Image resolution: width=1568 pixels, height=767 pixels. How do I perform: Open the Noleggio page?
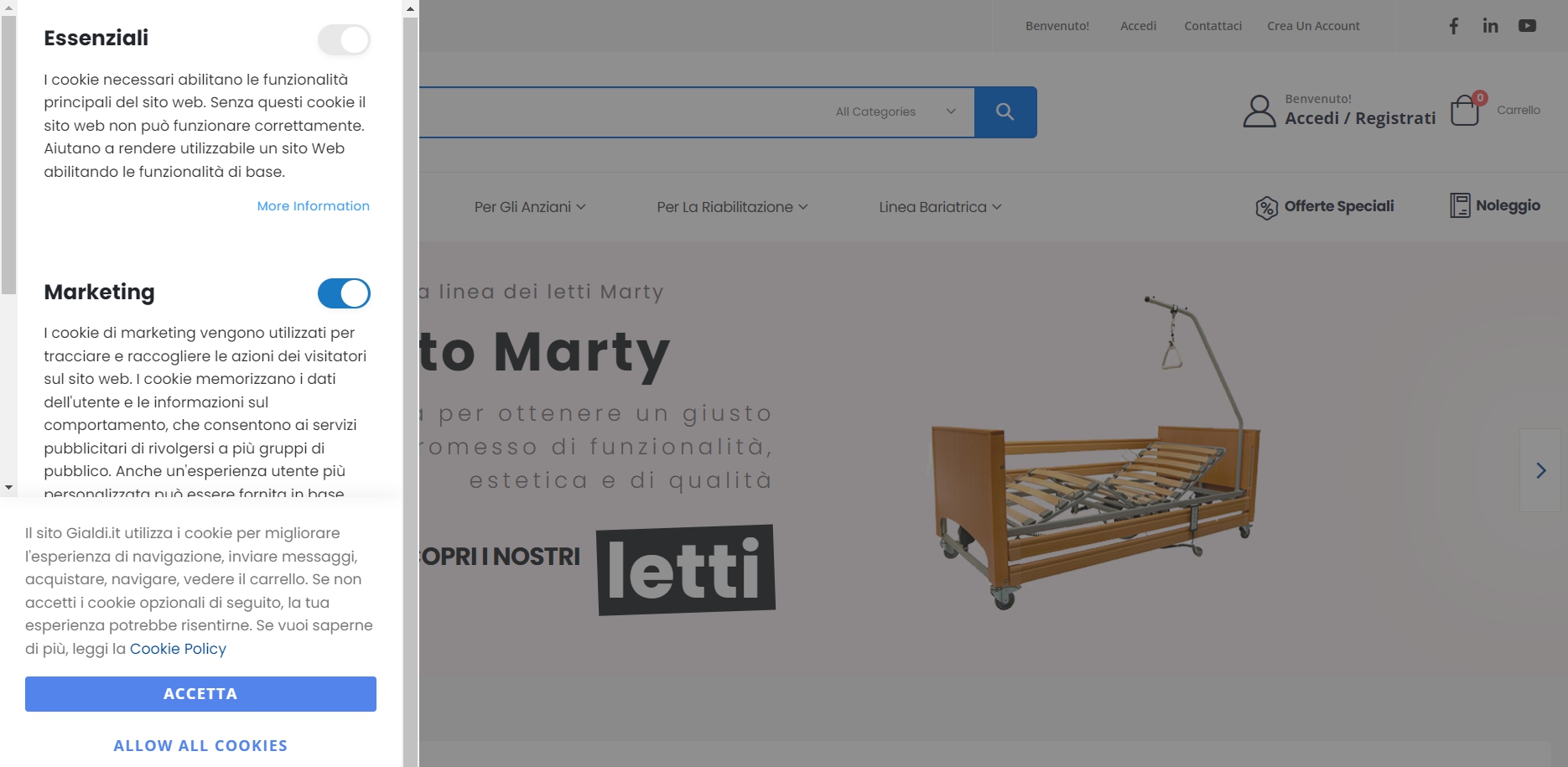click(x=1508, y=205)
